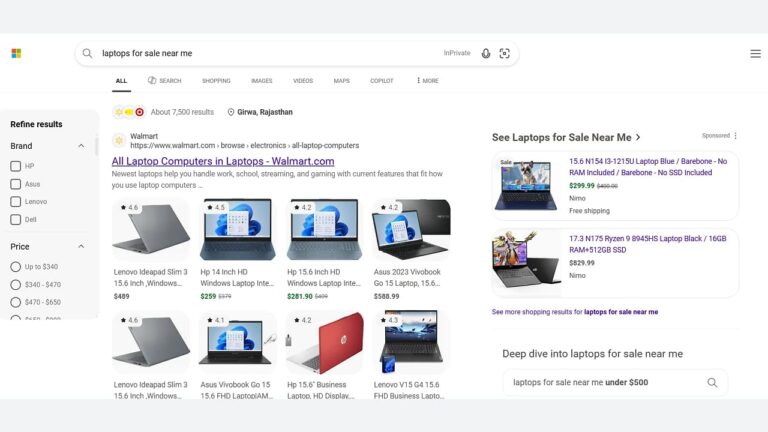Open the Hp 14 Inch HD laptop thumbnail

(x=238, y=229)
